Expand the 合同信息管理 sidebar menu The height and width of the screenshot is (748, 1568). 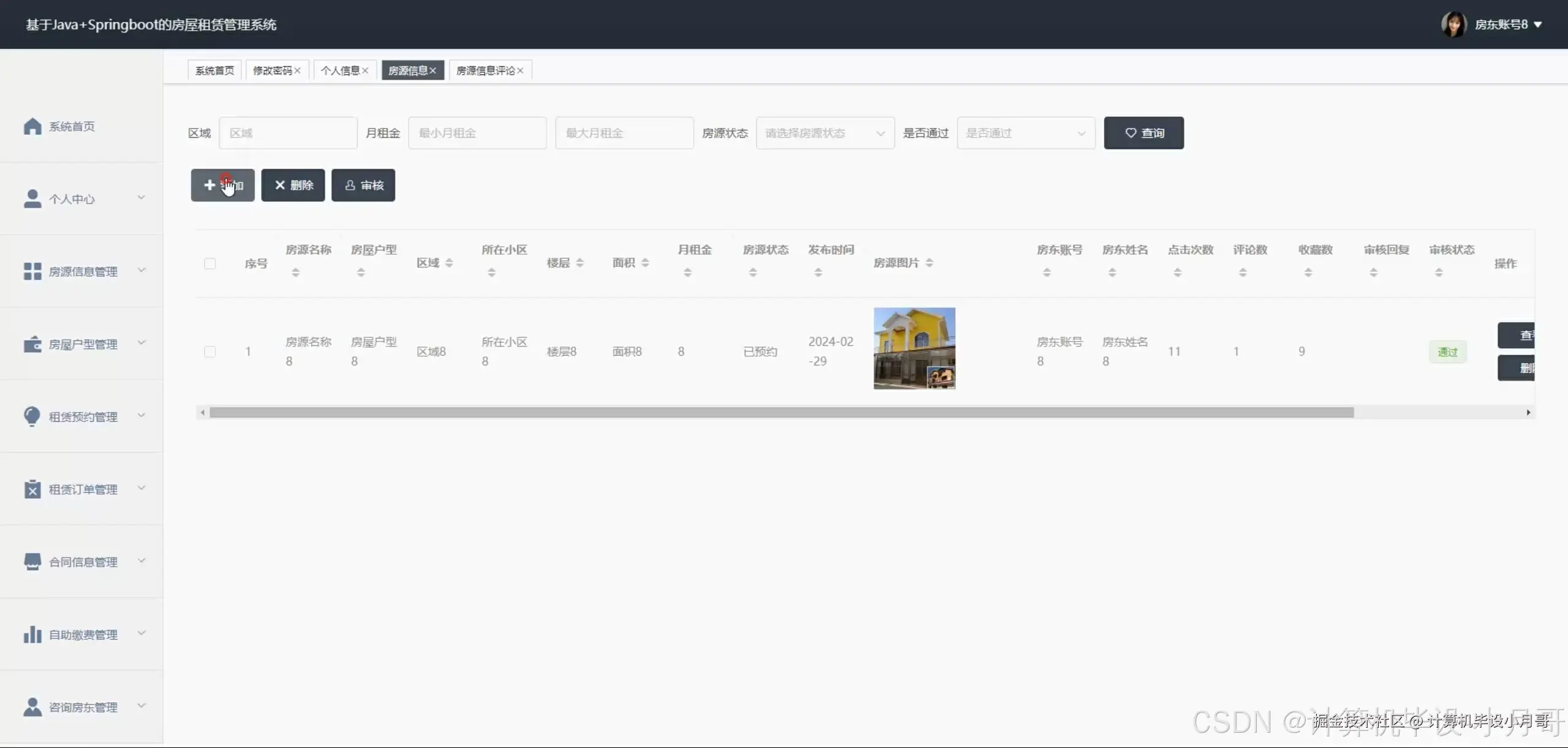coord(83,561)
